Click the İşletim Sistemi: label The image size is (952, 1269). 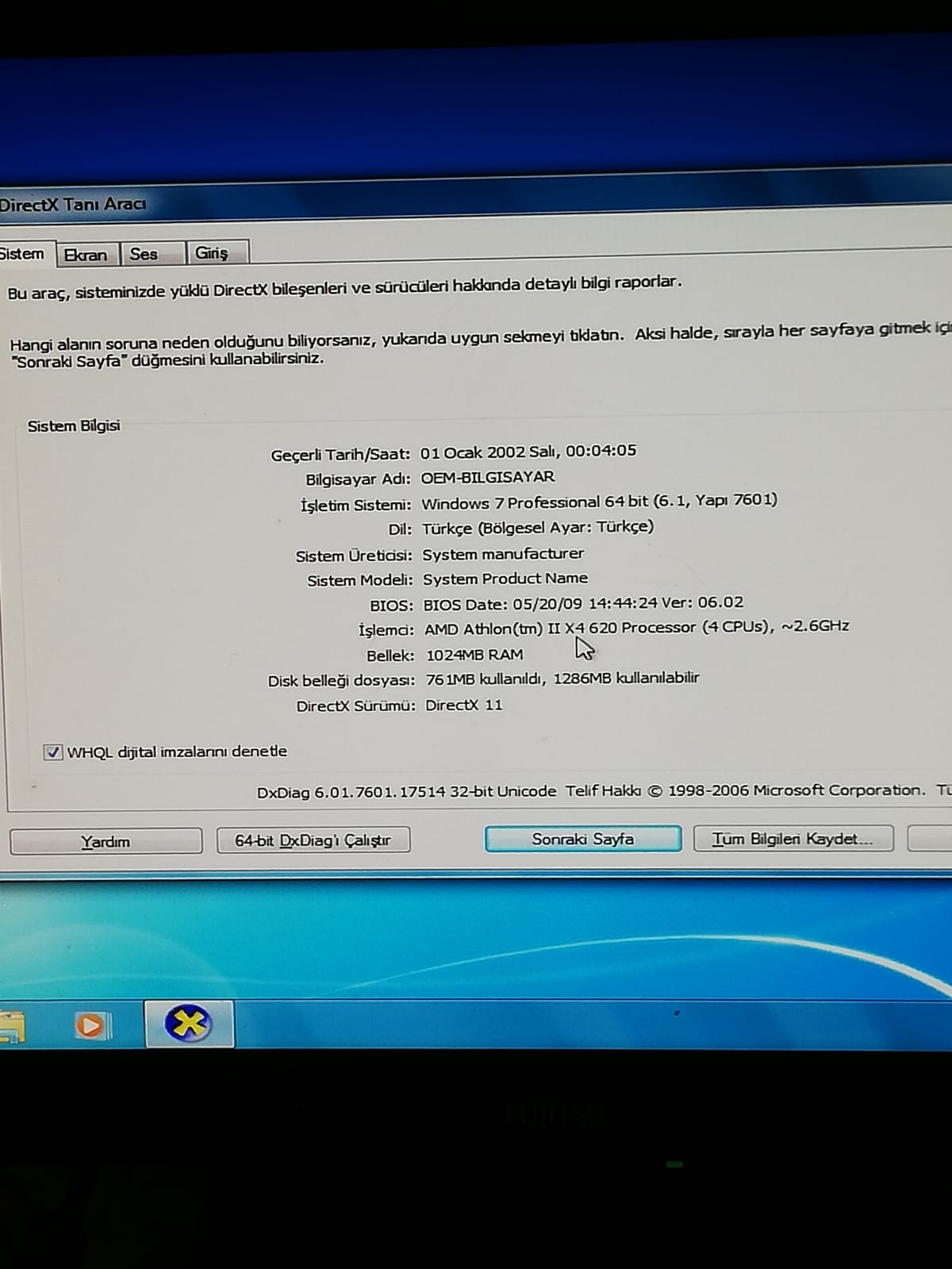[355, 506]
